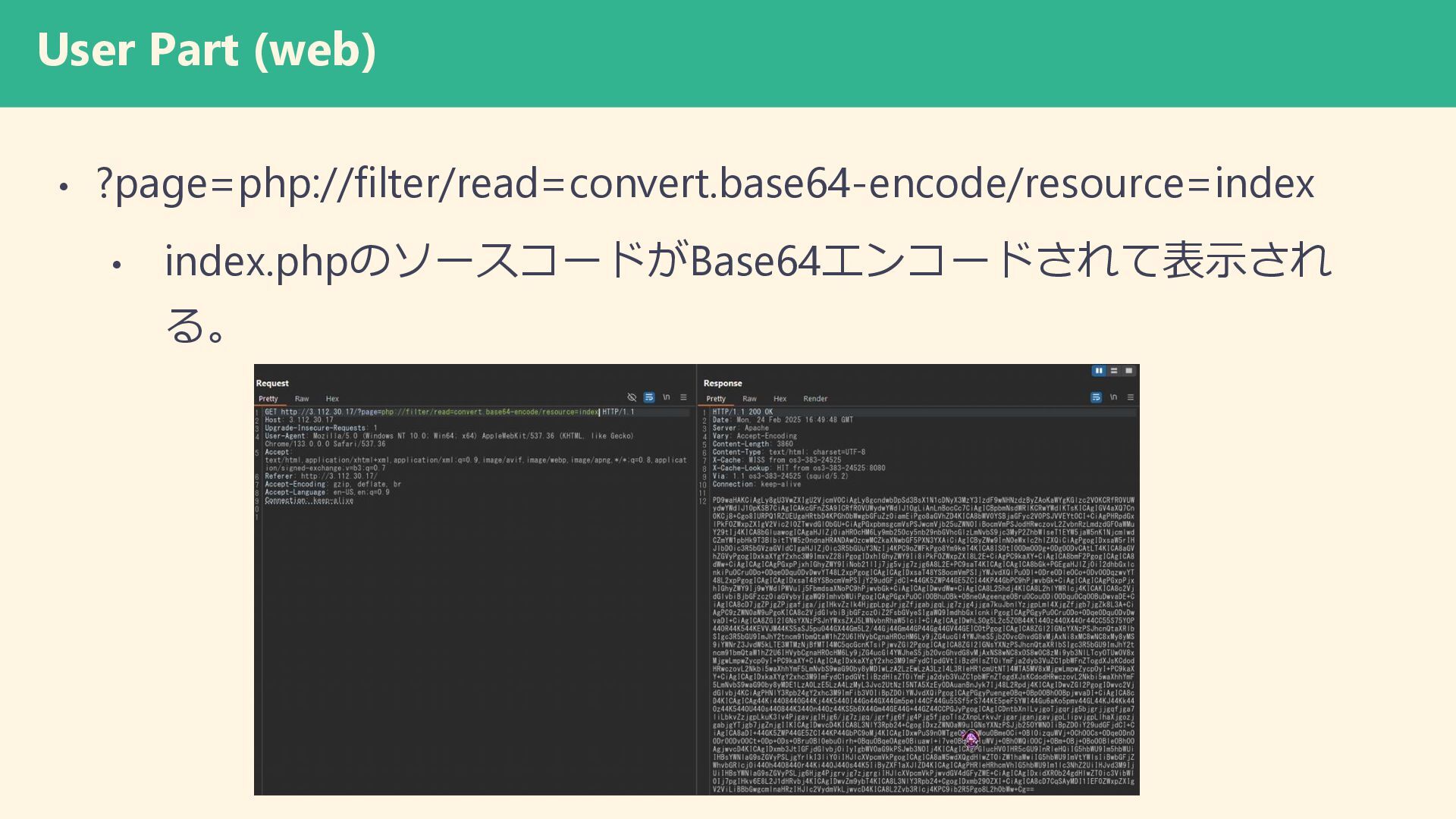Select combined tabbed layout icon

1129,371
